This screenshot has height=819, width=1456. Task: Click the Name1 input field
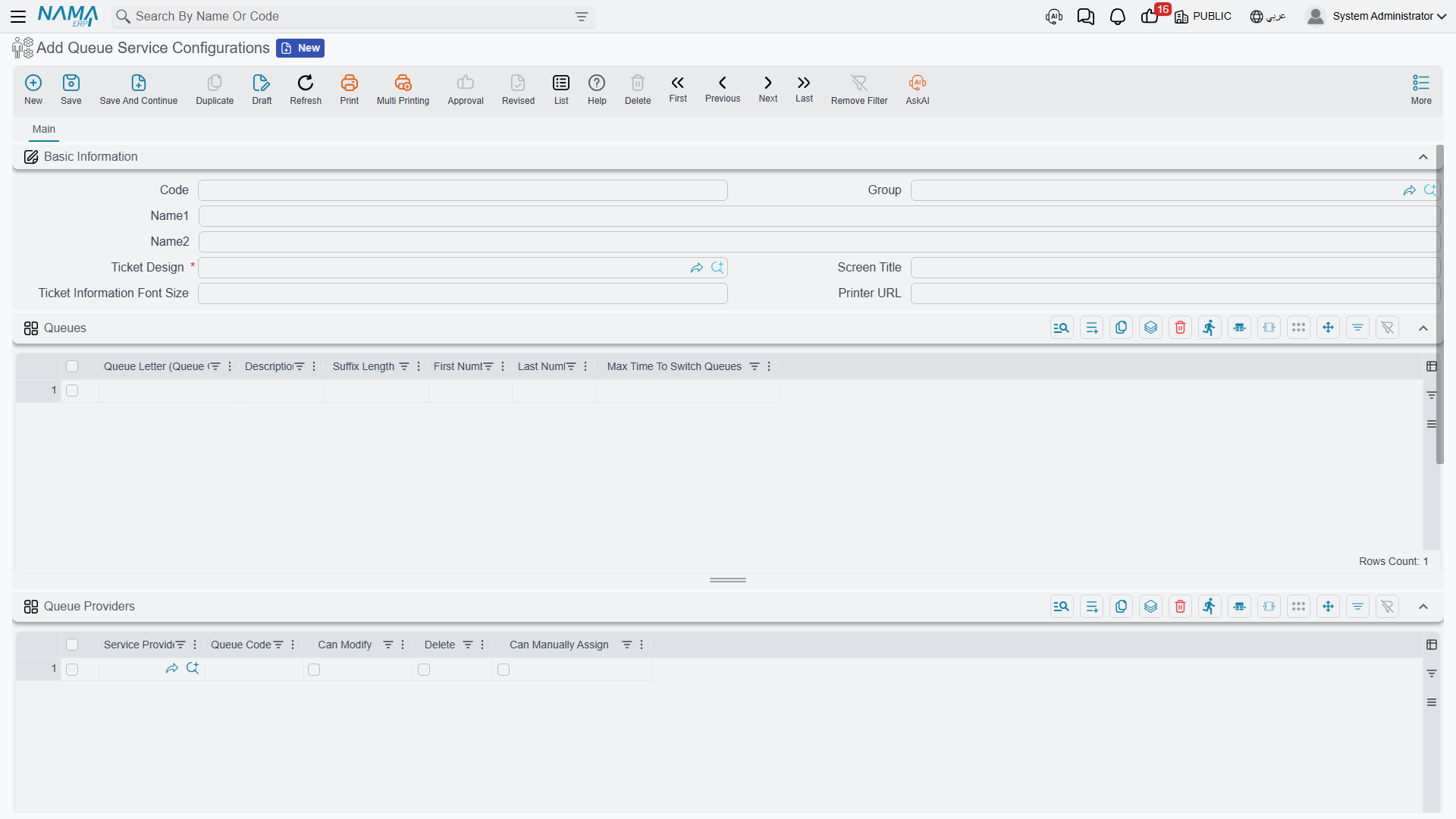pyautogui.click(x=818, y=216)
